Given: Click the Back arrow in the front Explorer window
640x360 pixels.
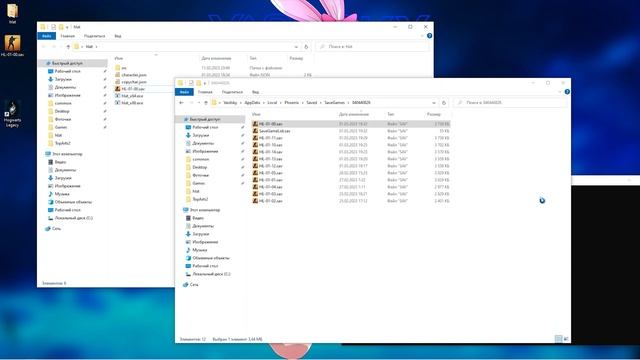Looking at the screenshot, I should point(182,103).
